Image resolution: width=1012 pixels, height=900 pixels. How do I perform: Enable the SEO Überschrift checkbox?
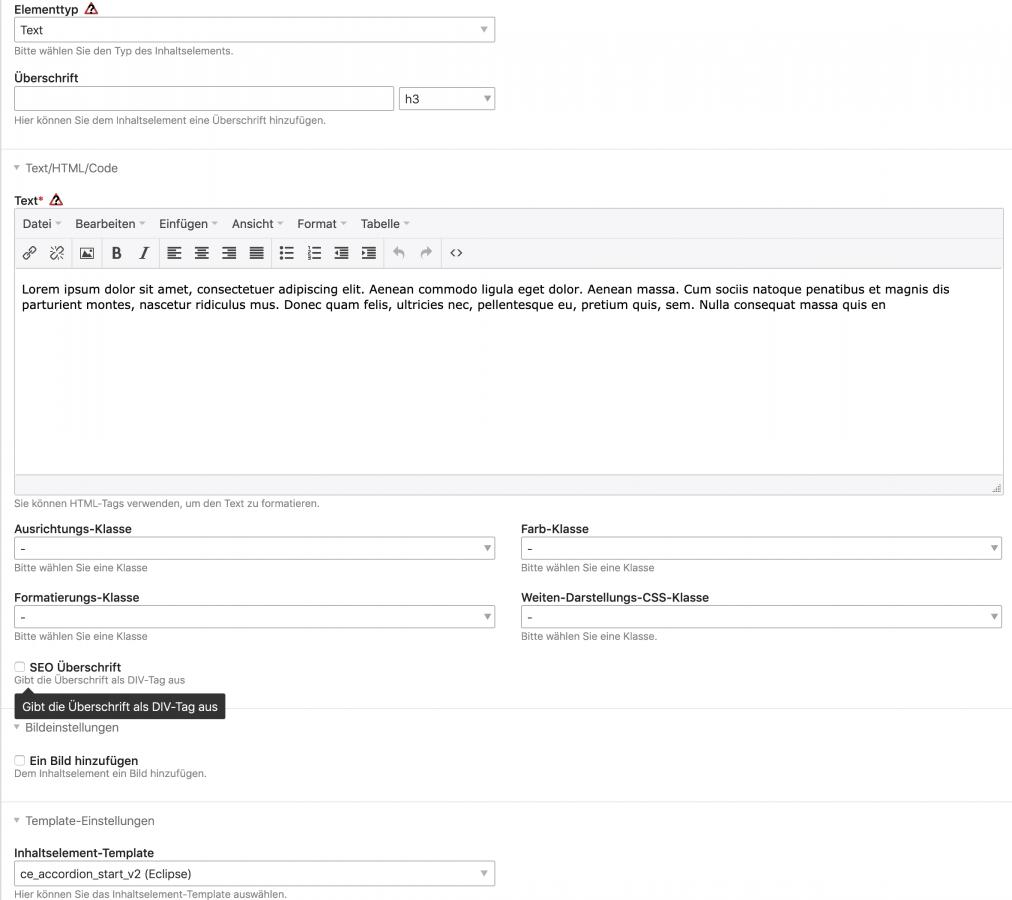(20, 667)
